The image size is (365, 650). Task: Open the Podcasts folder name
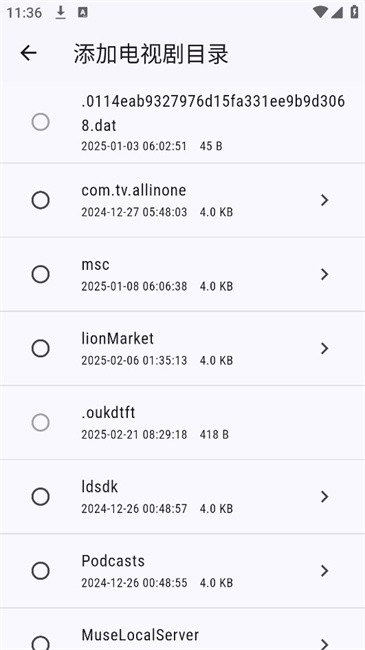[113, 561]
